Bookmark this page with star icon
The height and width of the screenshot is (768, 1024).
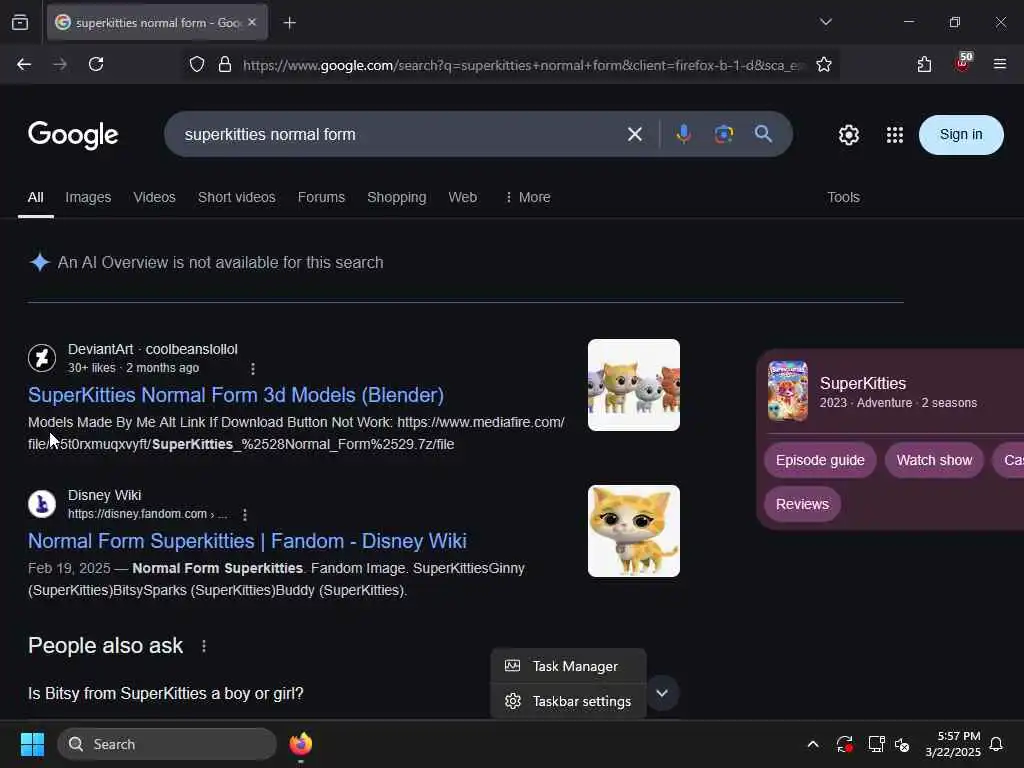point(824,65)
